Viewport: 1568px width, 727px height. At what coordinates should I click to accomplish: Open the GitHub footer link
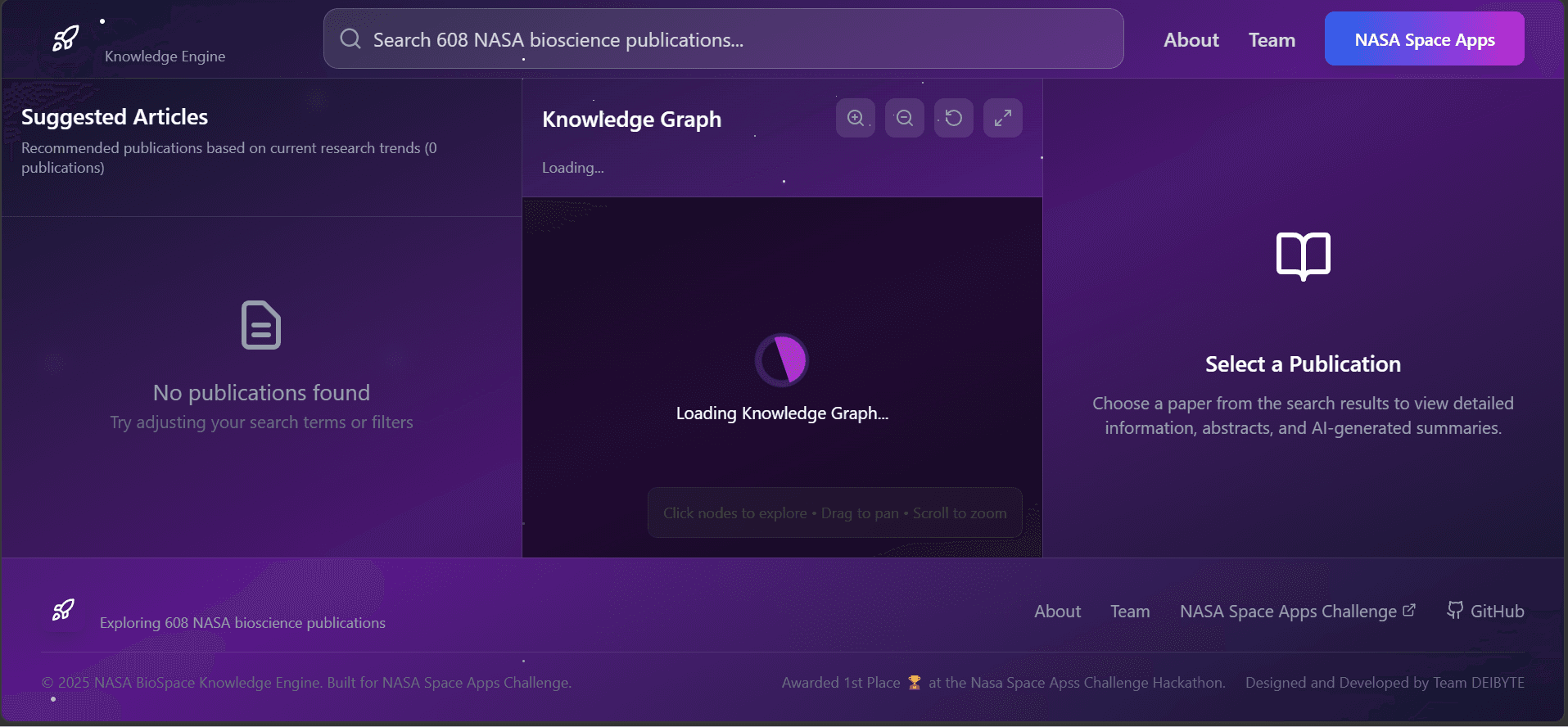click(1485, 612)
